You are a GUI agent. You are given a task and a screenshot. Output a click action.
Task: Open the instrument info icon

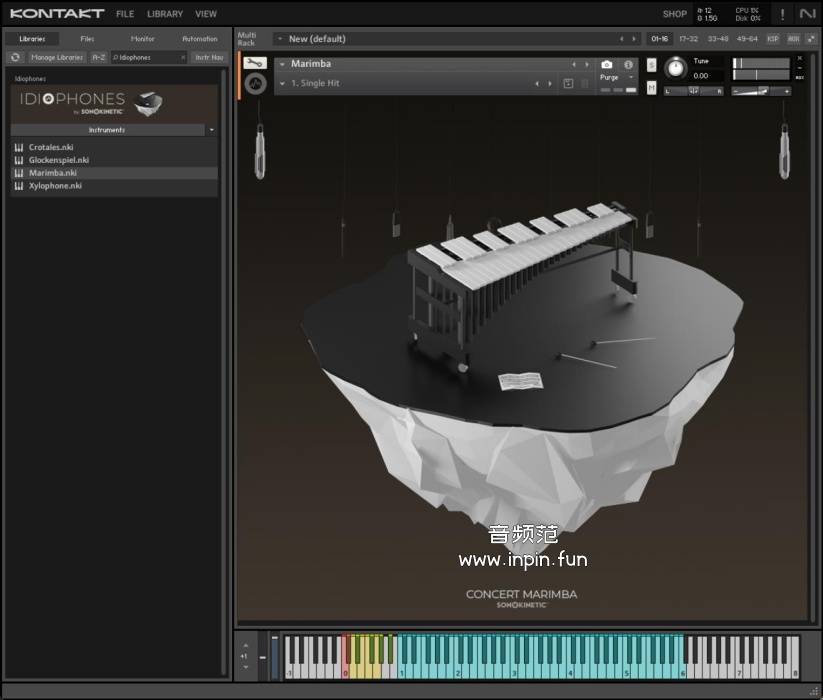(629, 64)
